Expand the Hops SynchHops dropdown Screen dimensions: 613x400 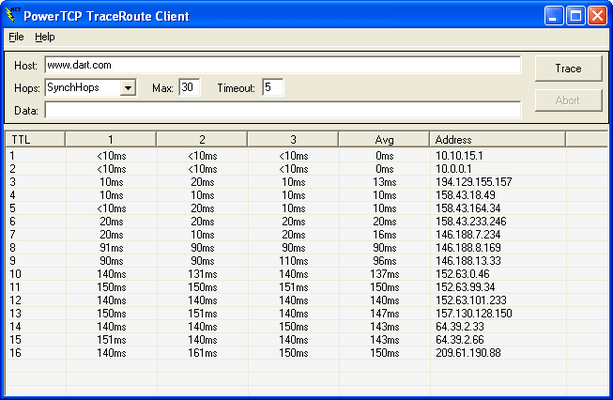(127, 88)
